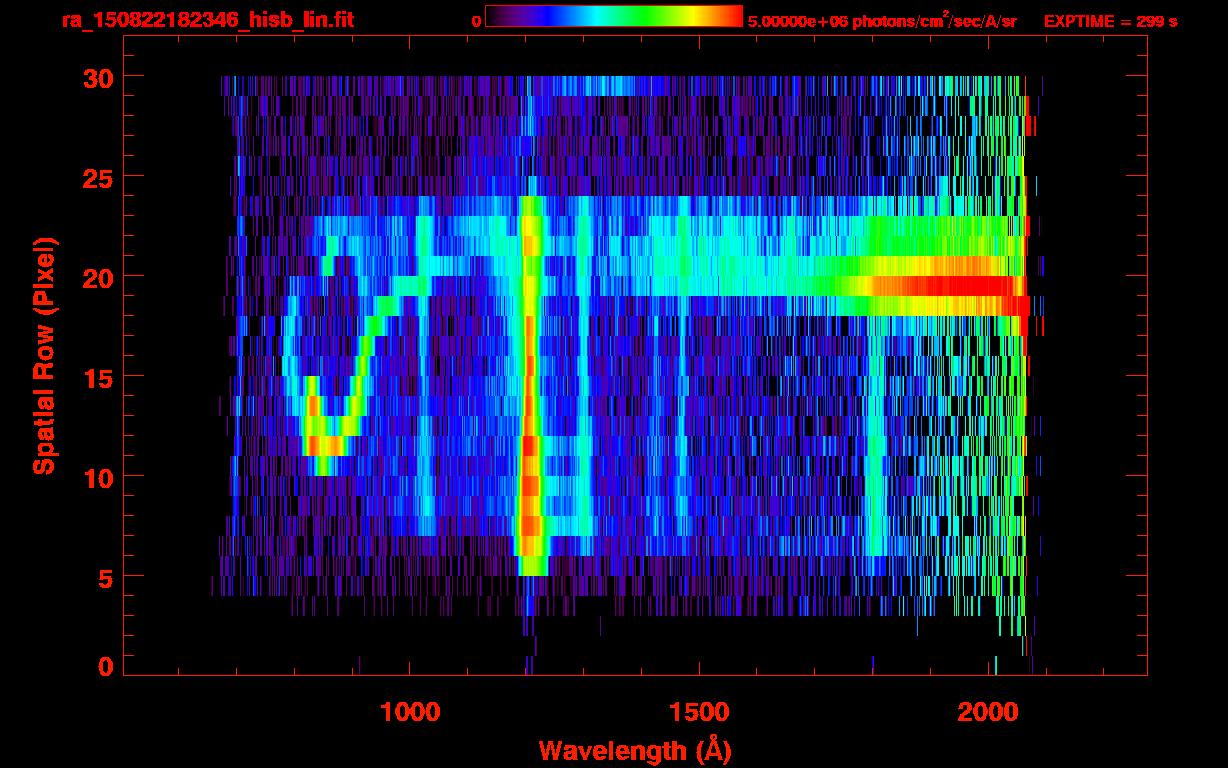Click the color bar minimum value 0
Screen dimensions: 1228x768
coord(476,21)
